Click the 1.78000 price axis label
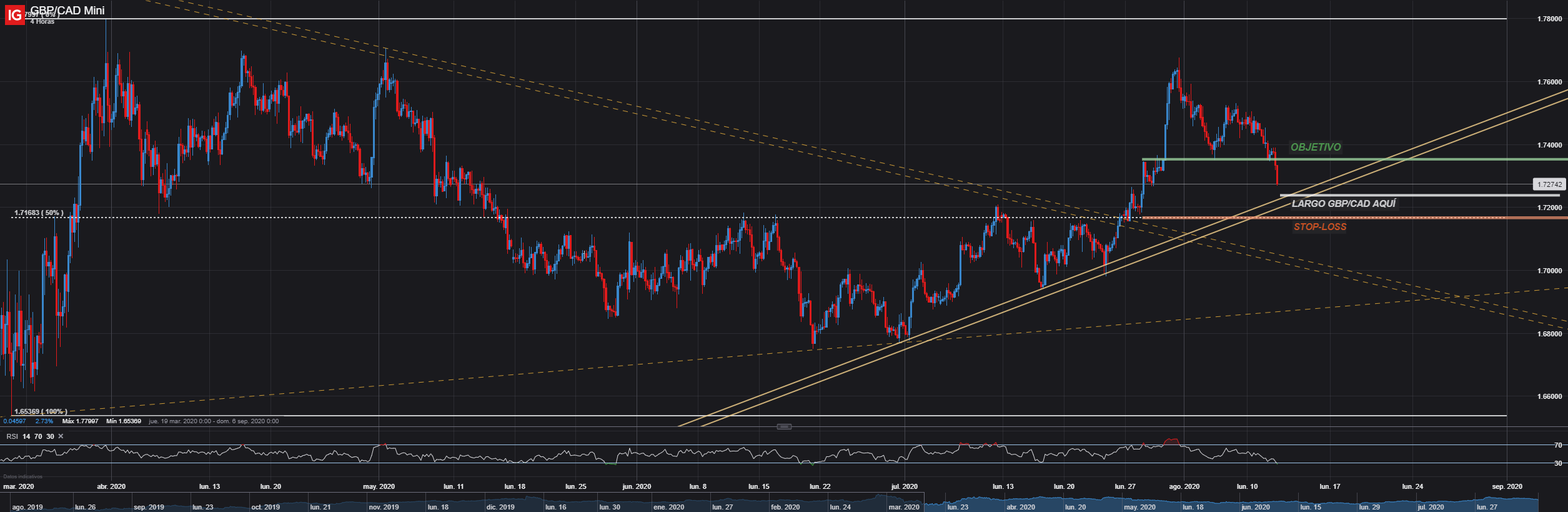The image size is (1568, 512). [1549, 19]
